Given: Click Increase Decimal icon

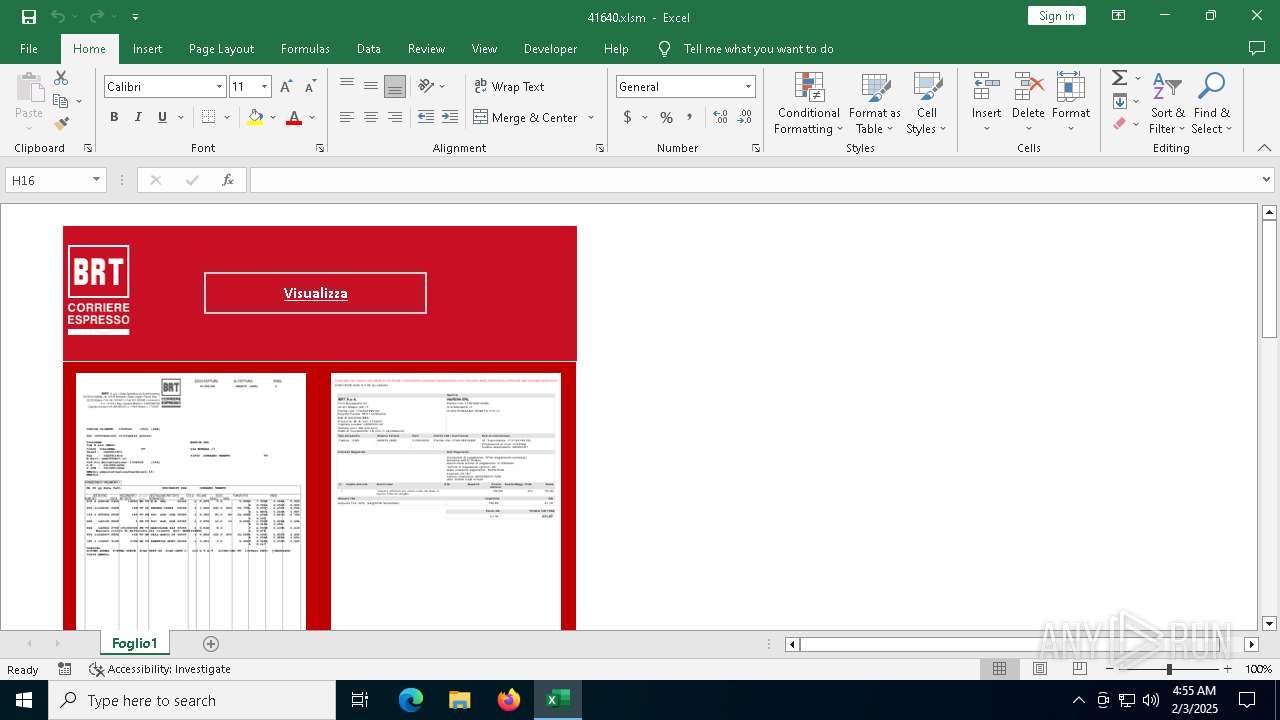Looking at the screenshot, I should (x=721, y=117).
